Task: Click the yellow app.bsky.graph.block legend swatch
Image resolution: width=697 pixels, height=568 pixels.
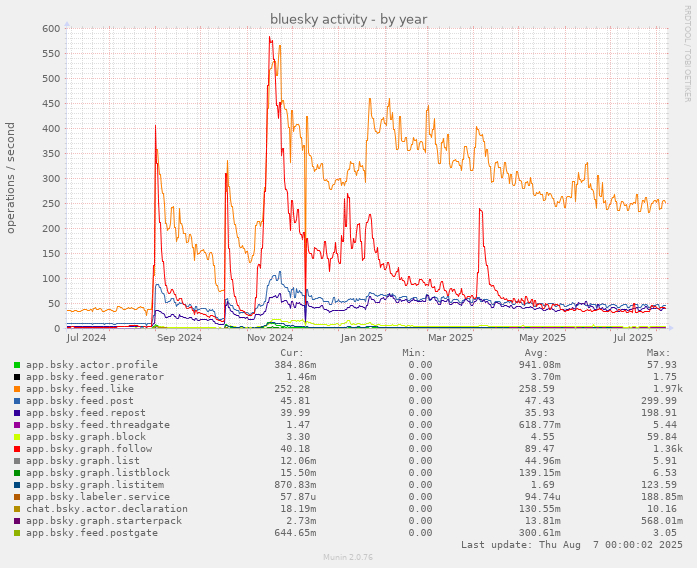Action: [17, 437]
